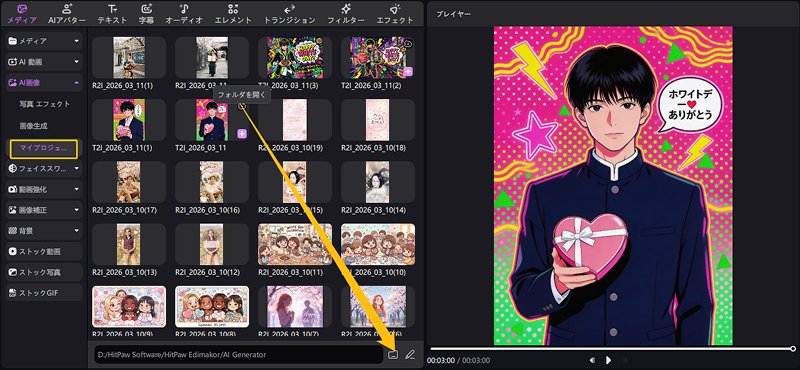Viewport: 800px width, 370px height.
Task: Select thumbnail R2I_2026_03_10(17)
Action: (x=129, y=182)
